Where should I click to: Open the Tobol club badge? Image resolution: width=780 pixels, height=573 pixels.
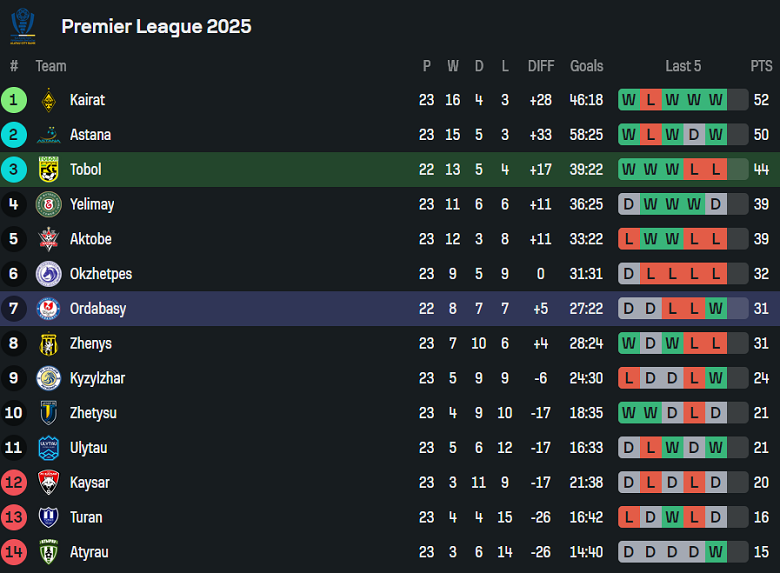coord(48,169)
